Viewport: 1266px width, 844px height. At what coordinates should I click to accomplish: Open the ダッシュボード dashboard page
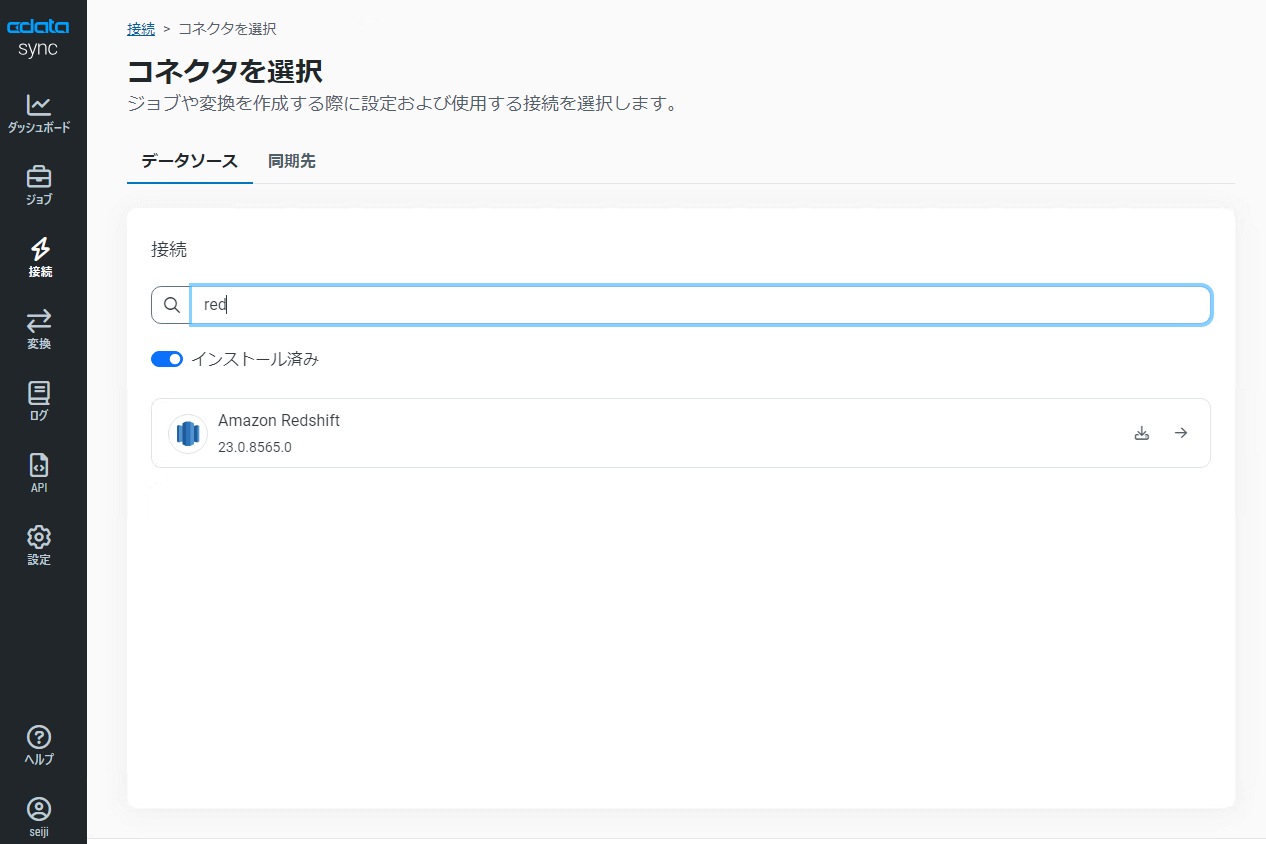point(39,114)
